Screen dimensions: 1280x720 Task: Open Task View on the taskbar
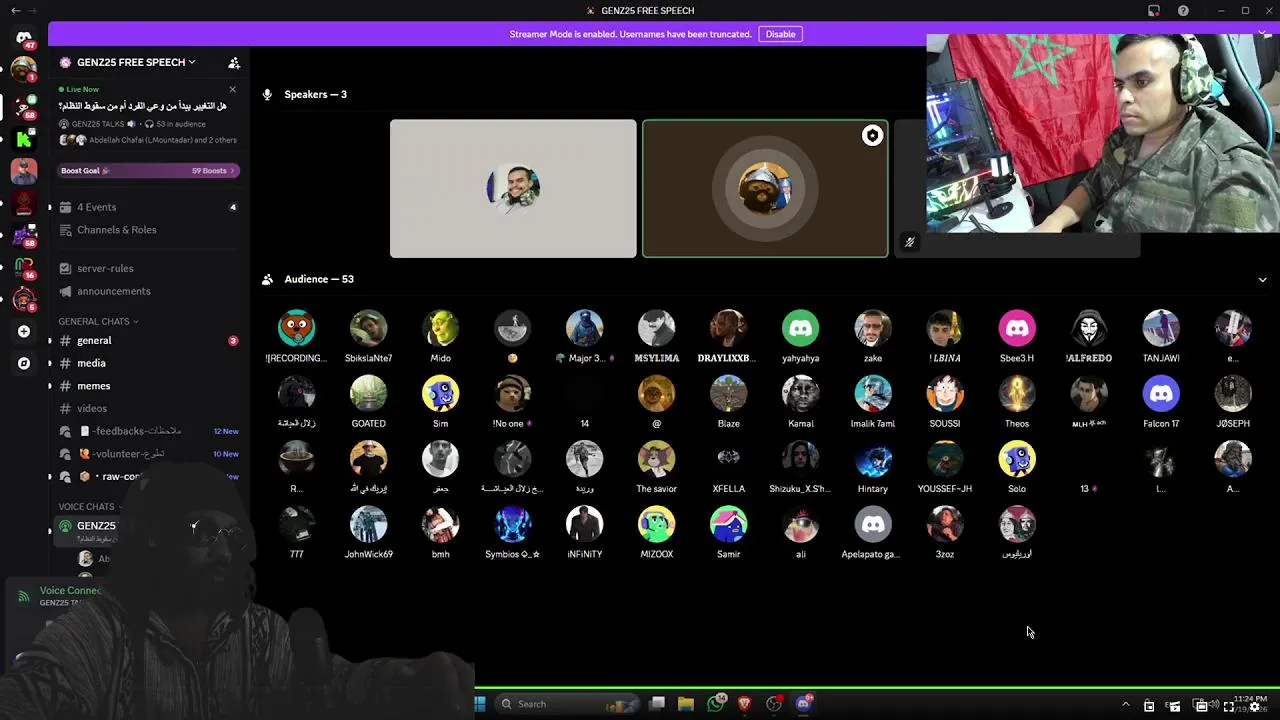[x=657, y=704]
